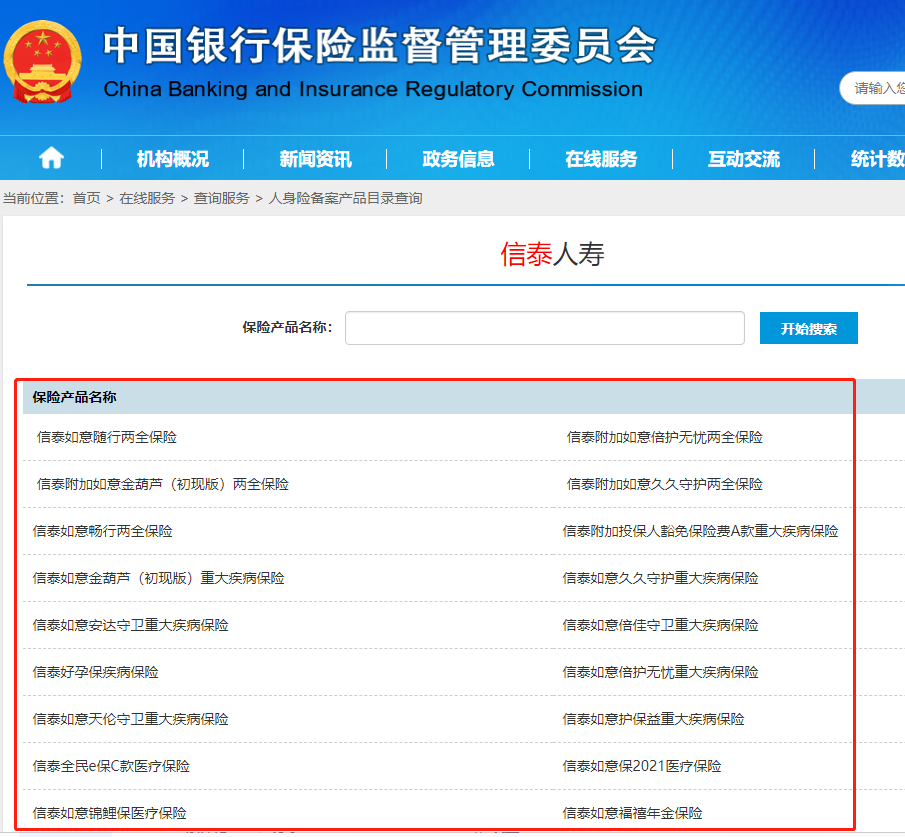The width and height of the screenshot is (905, 837).
Task: Click 首页 in the breadcrumb
Action: [x=87, y=198]
